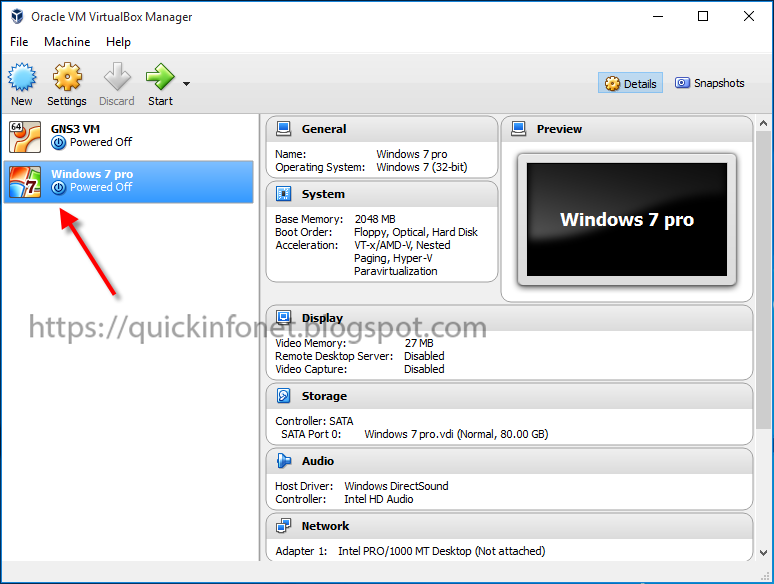Image resolution: width=774 pixels, height=584 pixels.
Task: Click VirtualBox logo in title bar
Action: pyautogui.click(x=17, y=16)
